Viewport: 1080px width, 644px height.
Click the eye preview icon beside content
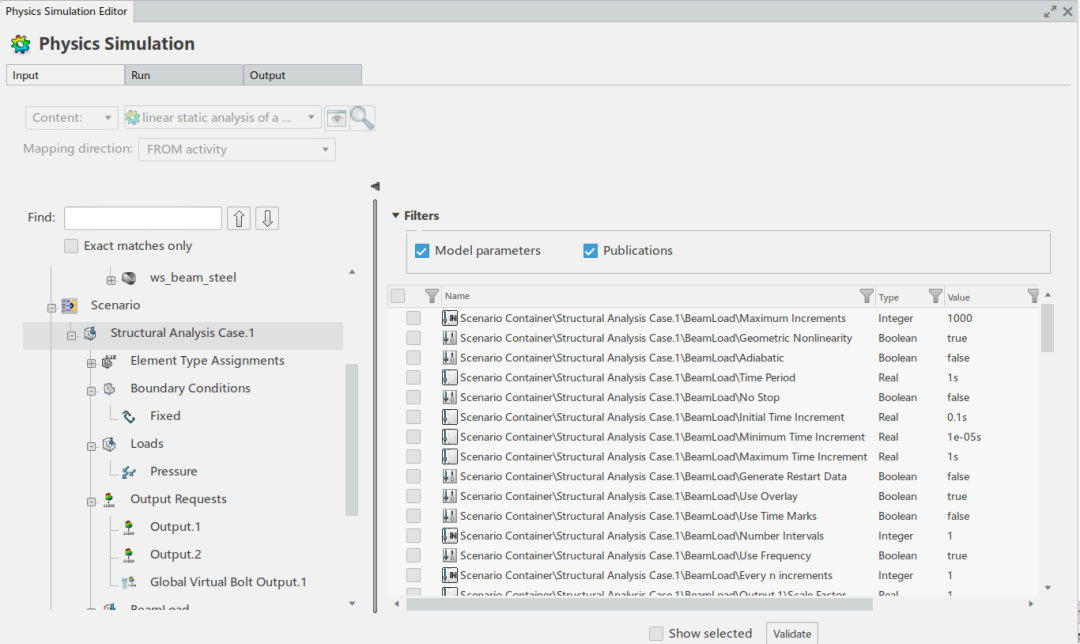[336, 118]
